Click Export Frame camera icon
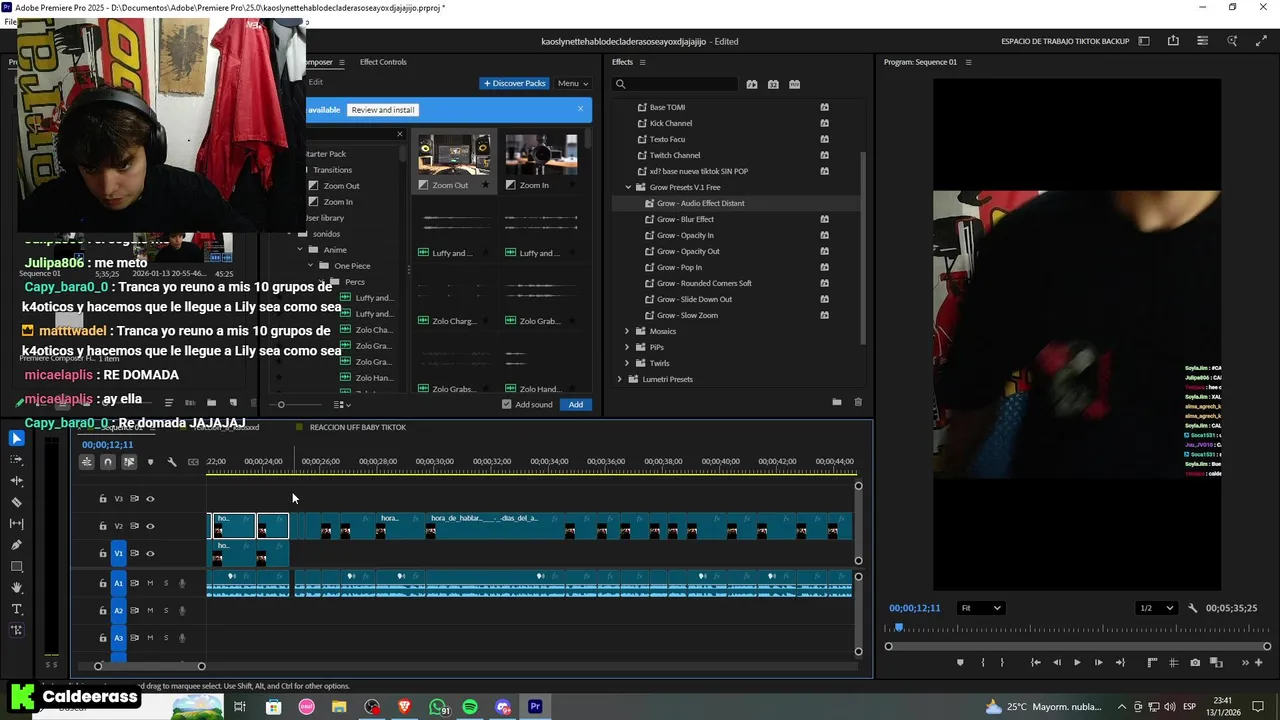Image resolution: width=1280 pixels, height=720 pixels. [x=1195, y=662]
